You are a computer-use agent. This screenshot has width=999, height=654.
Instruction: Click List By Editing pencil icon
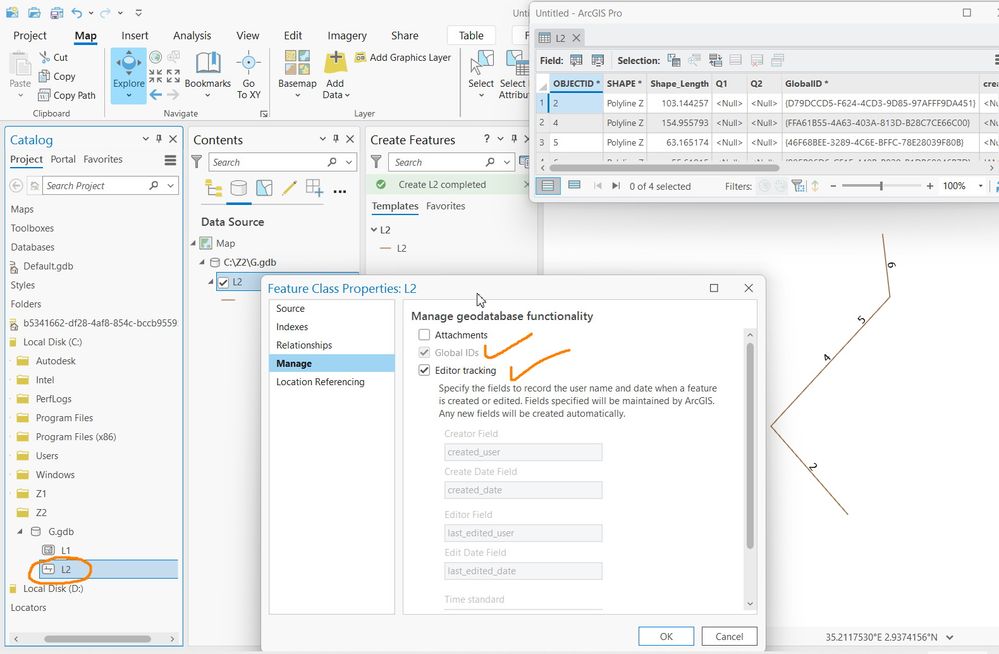[x=289, y=187]
